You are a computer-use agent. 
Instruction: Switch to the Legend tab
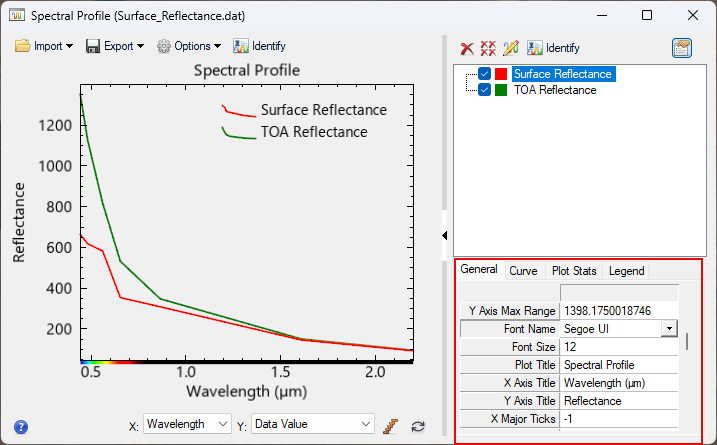[626, 271]
